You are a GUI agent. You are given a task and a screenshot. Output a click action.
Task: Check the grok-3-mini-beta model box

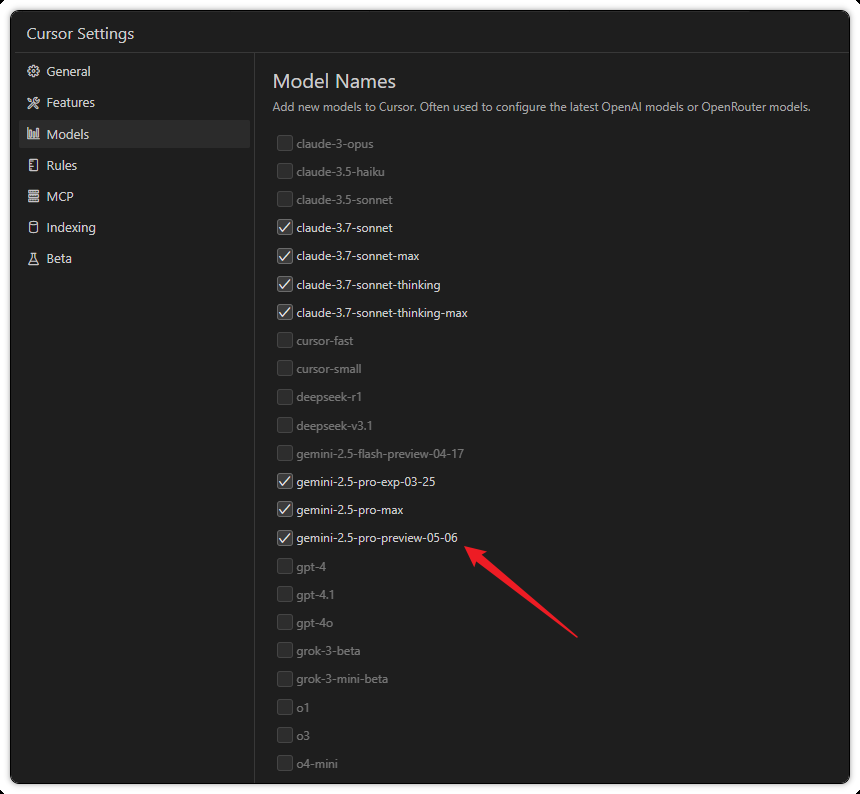(x=285, y=679)
